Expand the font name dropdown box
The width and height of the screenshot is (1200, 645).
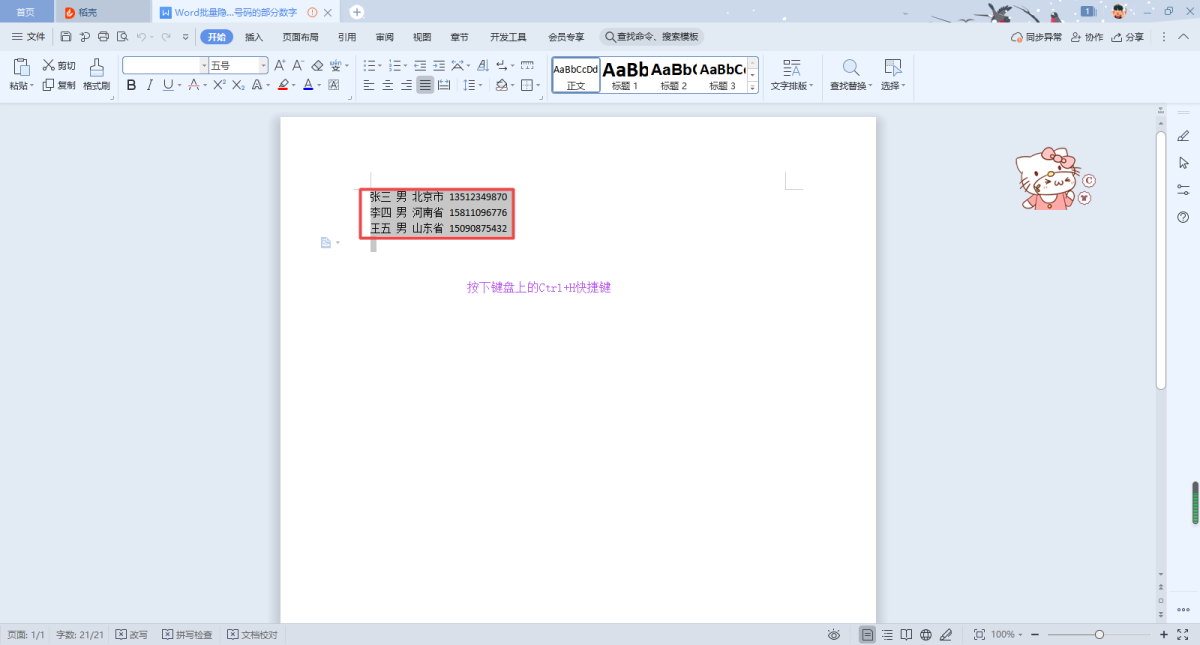click(204, 65)
